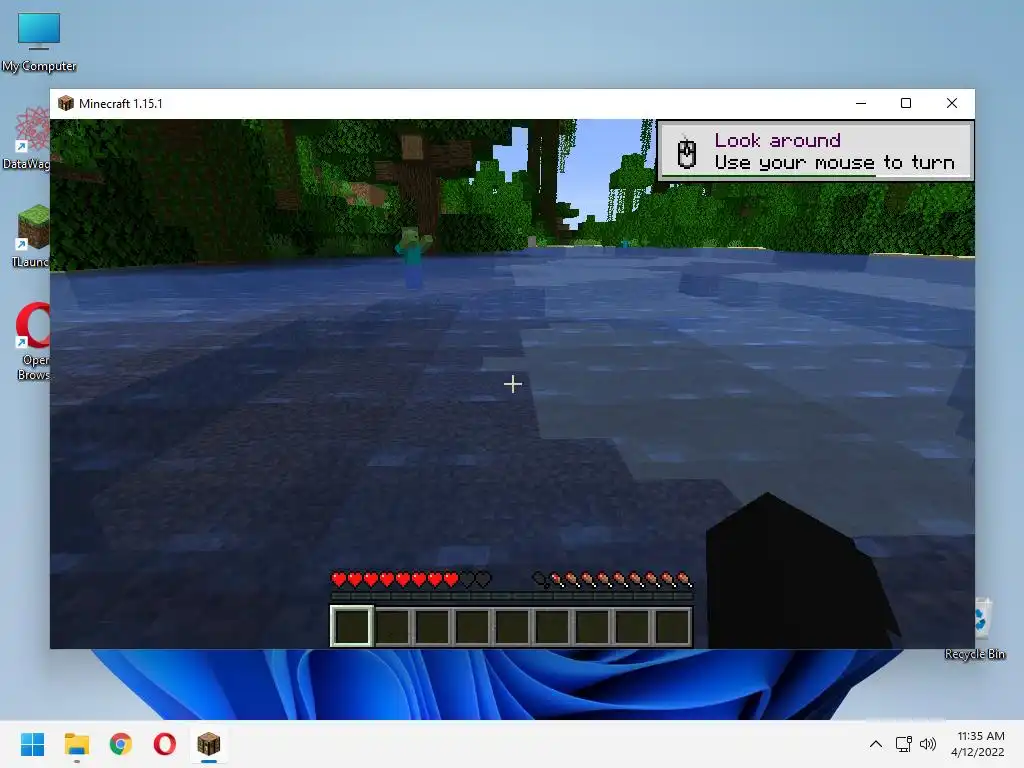Show hidden system tray icons
Screen dimensions: 1024x768
[876, 744]
